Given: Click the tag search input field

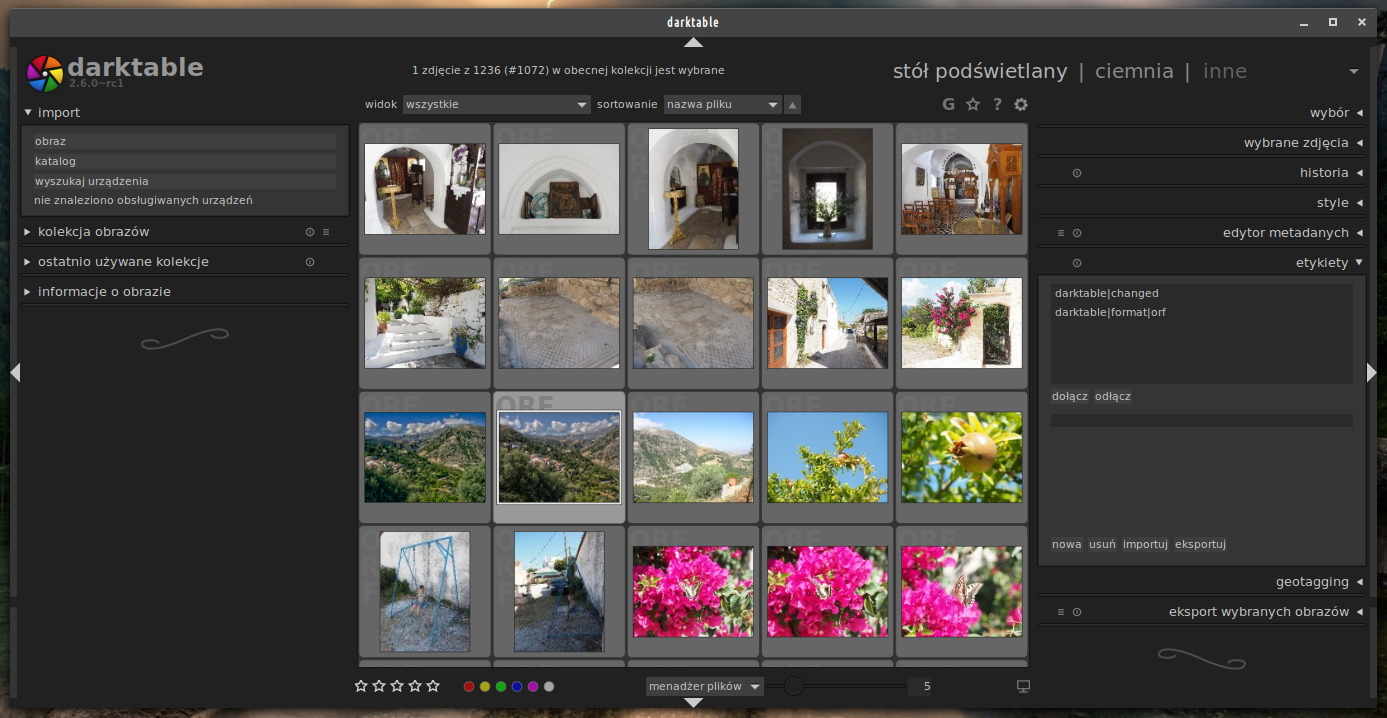Looking at the screenshot, I should coord(1201,420).
